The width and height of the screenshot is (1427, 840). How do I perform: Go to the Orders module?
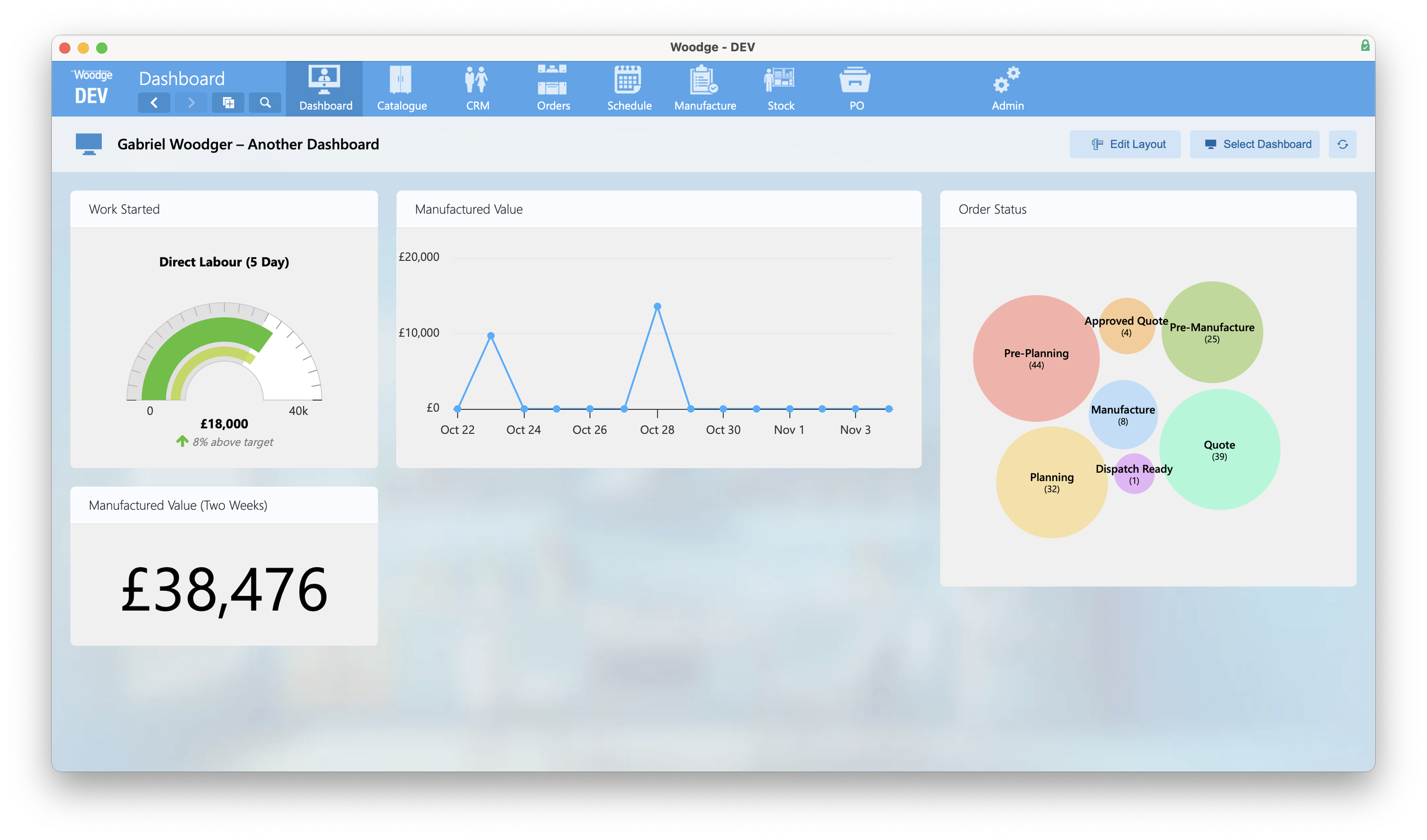(x=553, y=87)
